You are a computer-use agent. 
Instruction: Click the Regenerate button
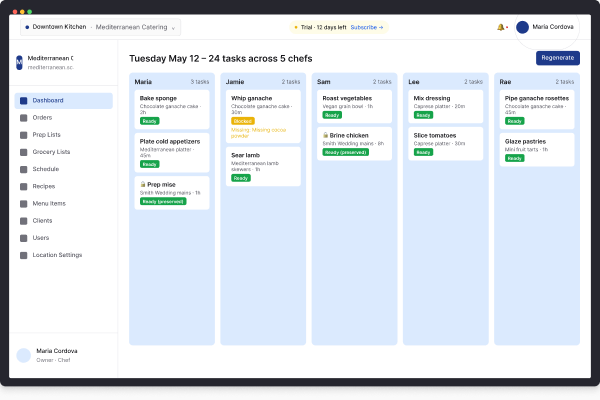coord(558,58)
